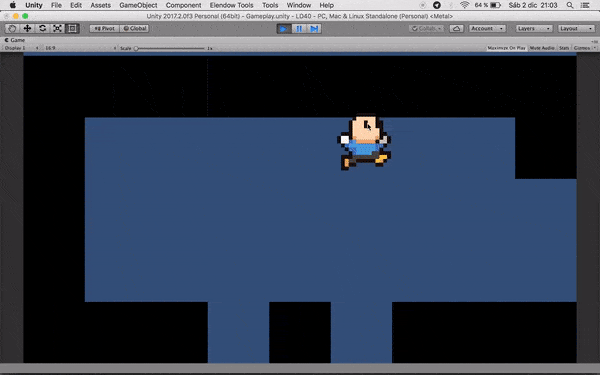The image size is (600, 375).
Task: Open the File menu
Action: pos(56,5)
